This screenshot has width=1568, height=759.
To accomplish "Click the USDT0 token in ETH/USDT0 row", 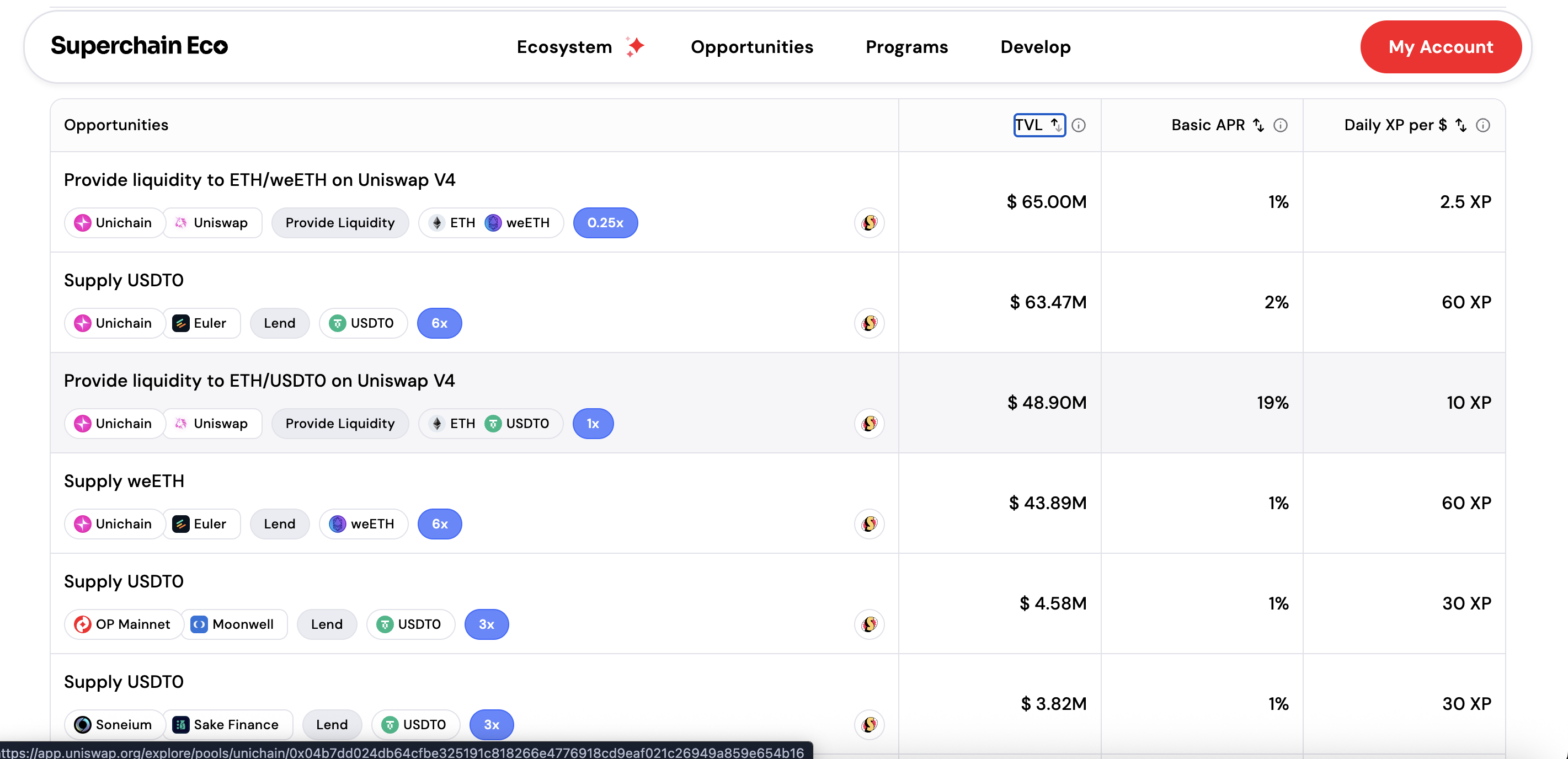I will (518, 424).
